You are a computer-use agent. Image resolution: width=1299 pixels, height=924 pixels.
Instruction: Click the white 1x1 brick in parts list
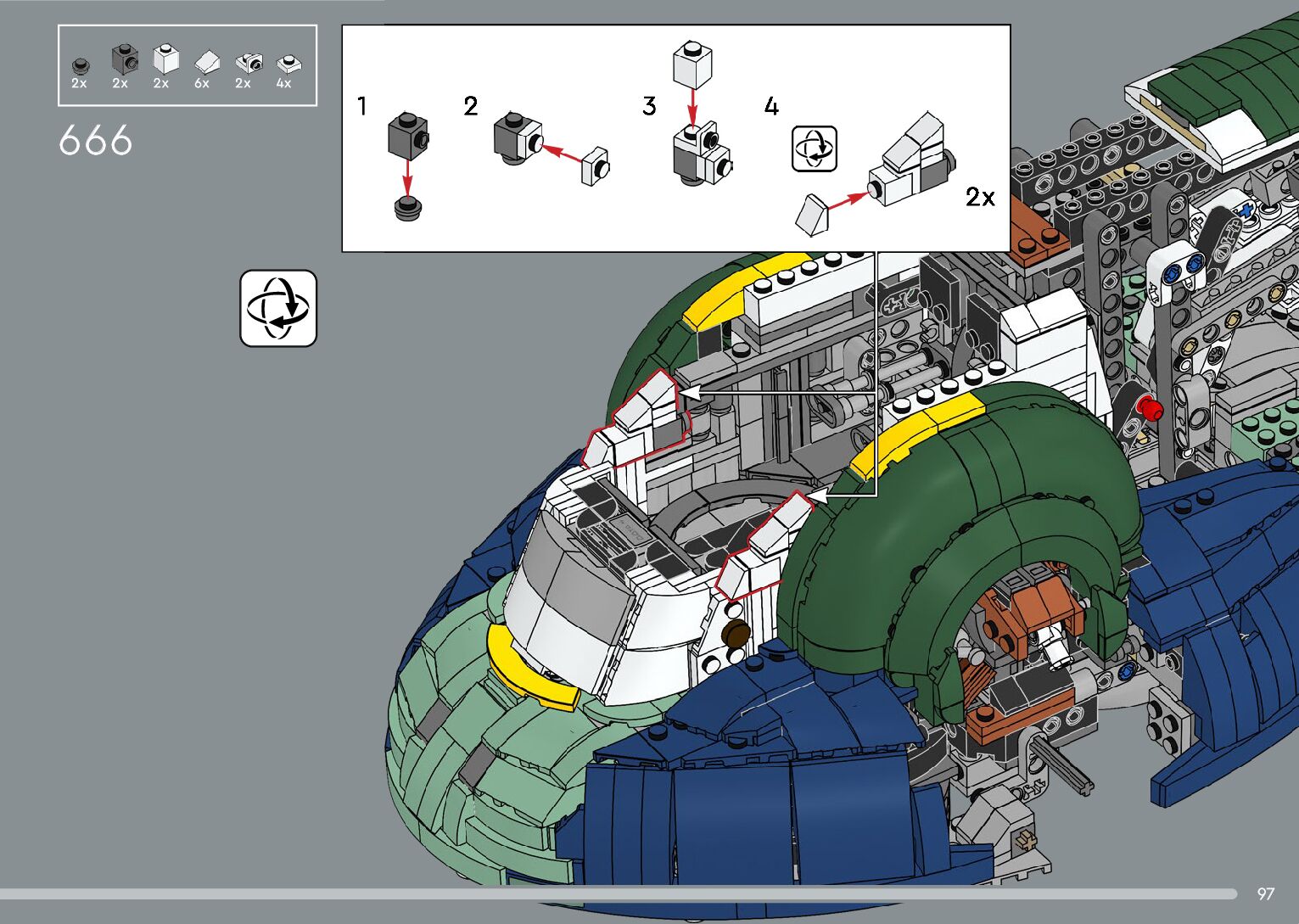165,59
